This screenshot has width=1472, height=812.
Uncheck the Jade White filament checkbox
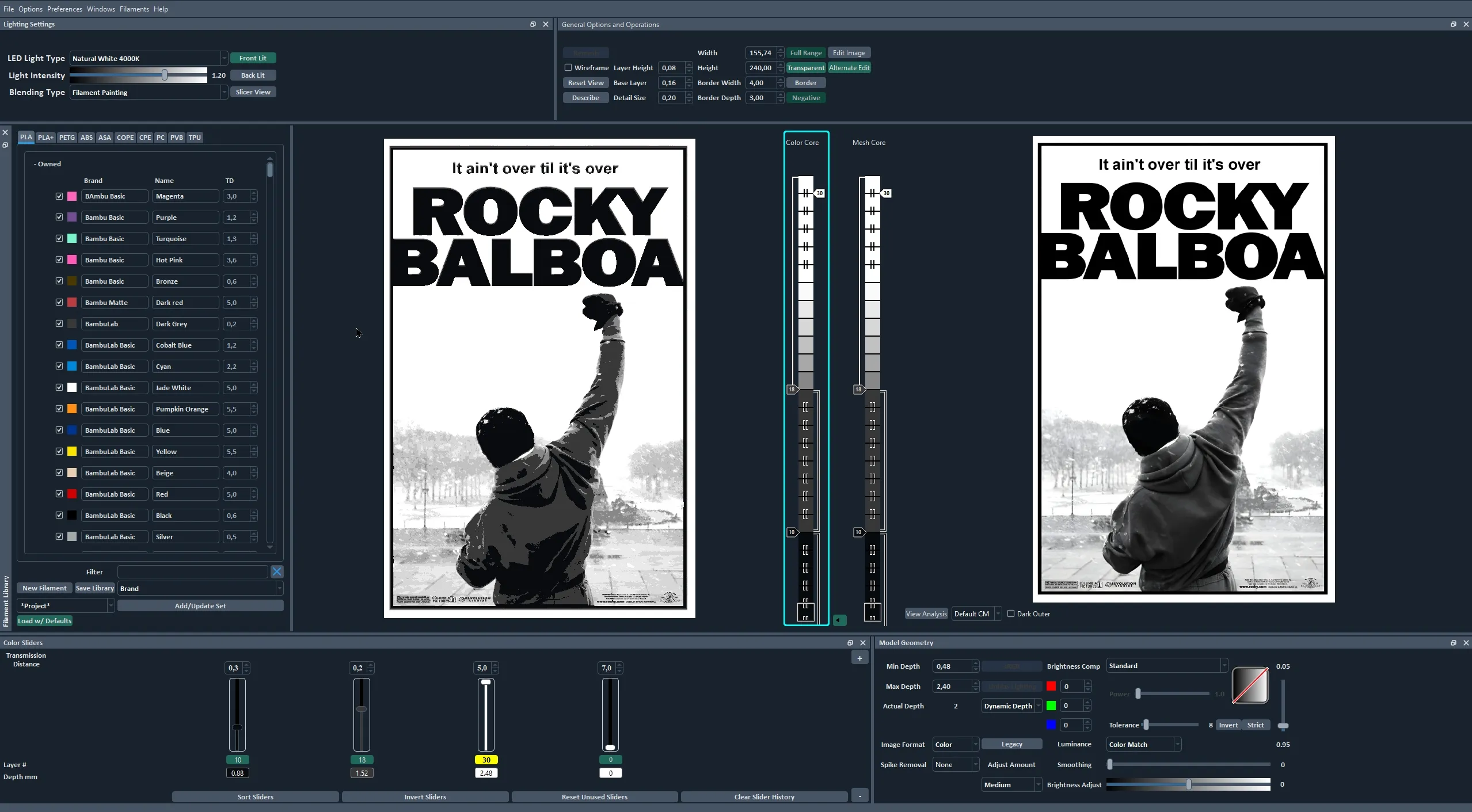click(x=59, y=388)
